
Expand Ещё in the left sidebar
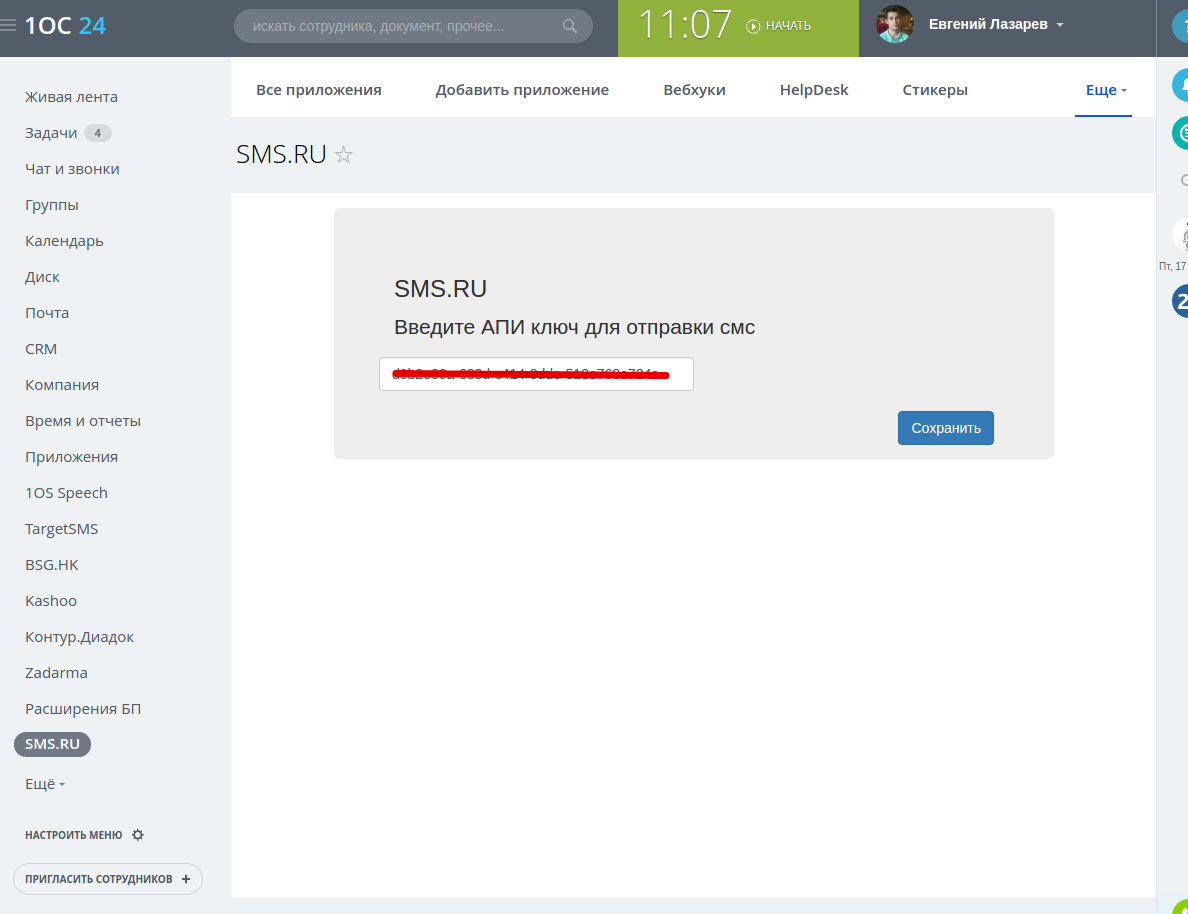point(45,785)
